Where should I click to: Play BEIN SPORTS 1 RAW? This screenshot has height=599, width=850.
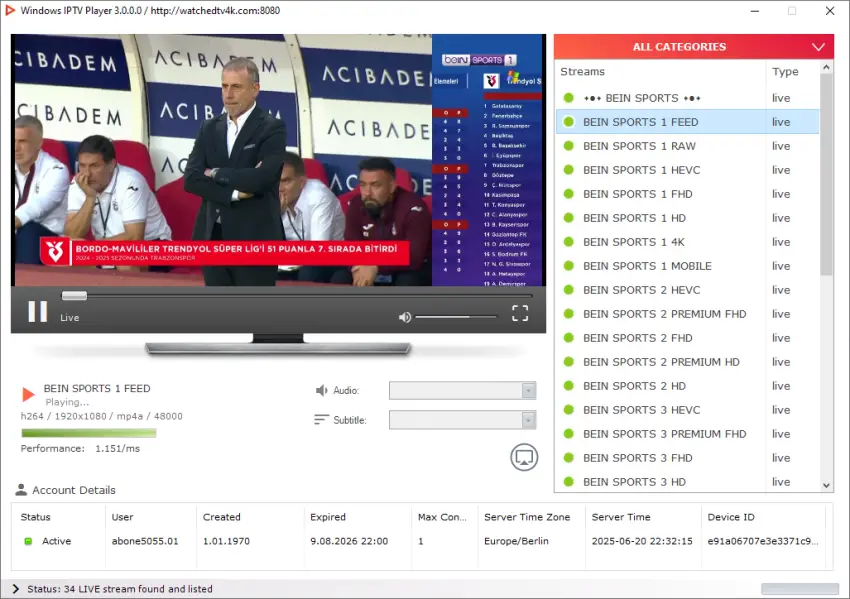tap(687, 146)
